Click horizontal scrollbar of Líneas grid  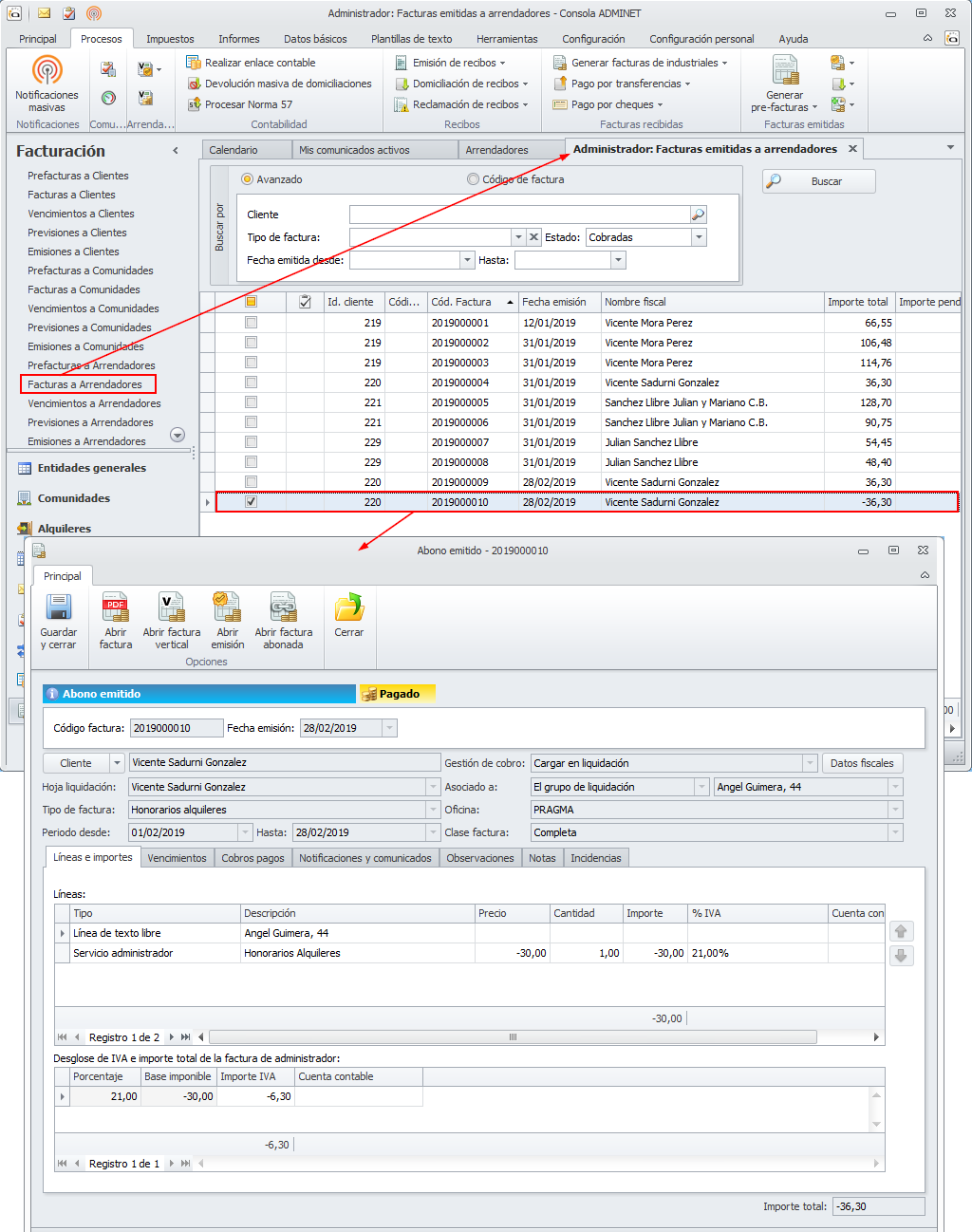tap(513, 1037)
